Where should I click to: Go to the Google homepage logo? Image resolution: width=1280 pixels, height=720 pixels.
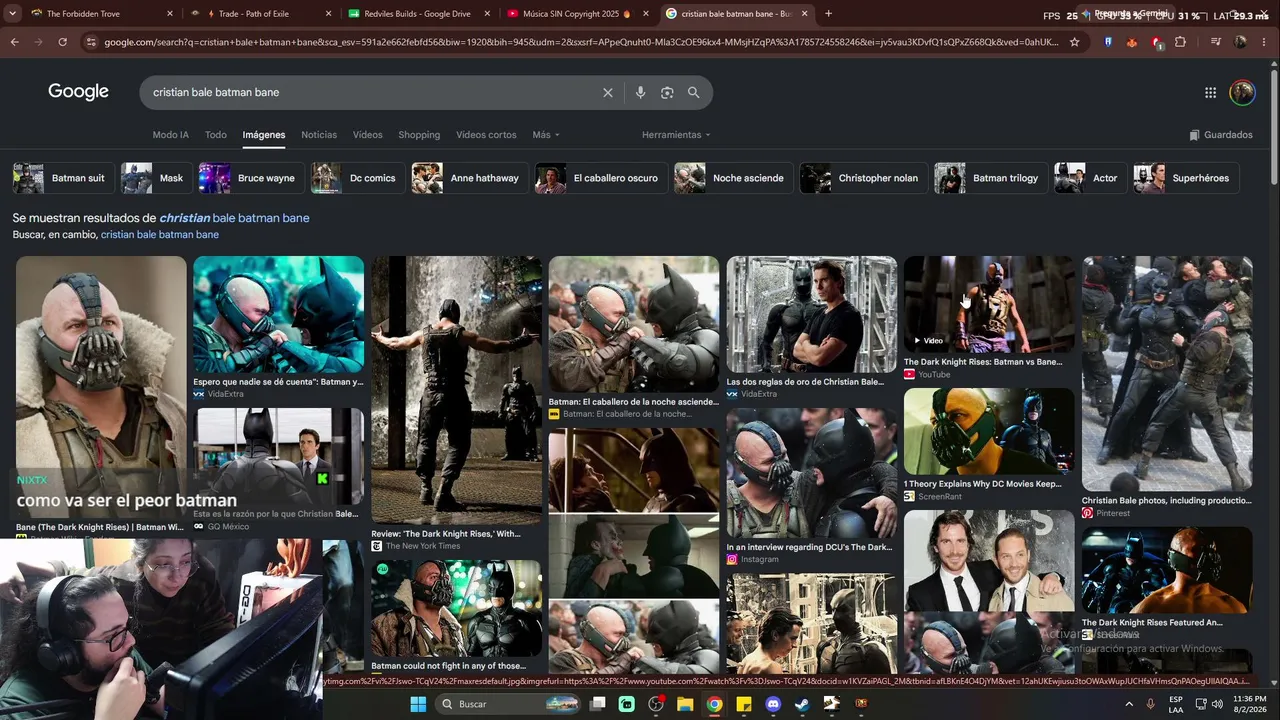[78, 92]
